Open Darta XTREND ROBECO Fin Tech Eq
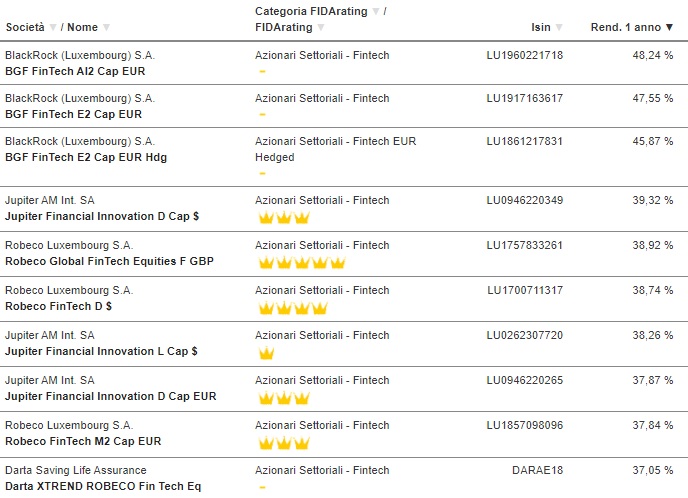Image resolution: width=688 pixels, height=498 pixels. 103,486
